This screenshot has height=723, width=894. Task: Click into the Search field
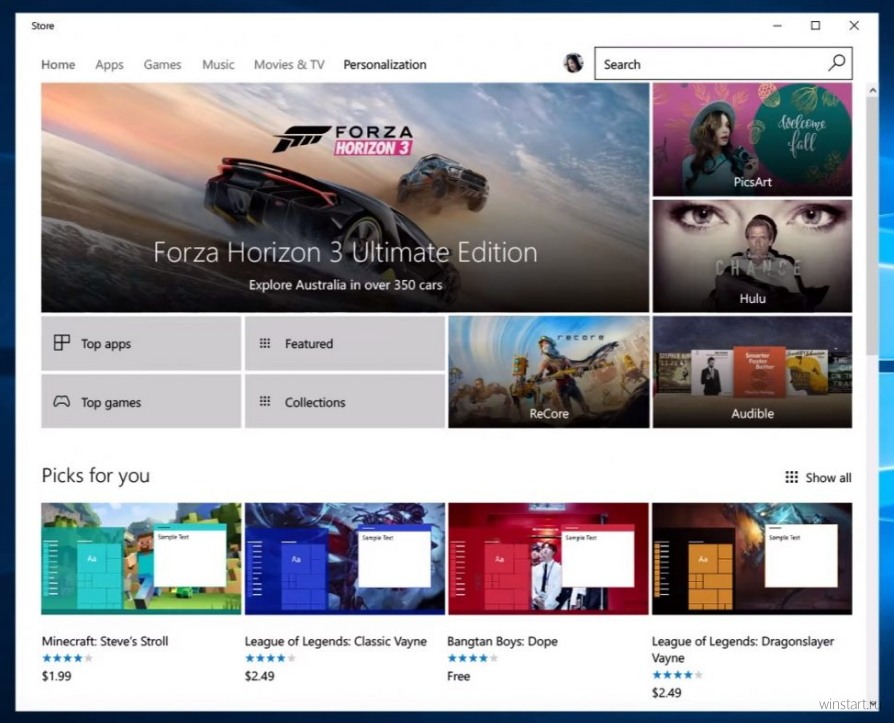(723, 63)
